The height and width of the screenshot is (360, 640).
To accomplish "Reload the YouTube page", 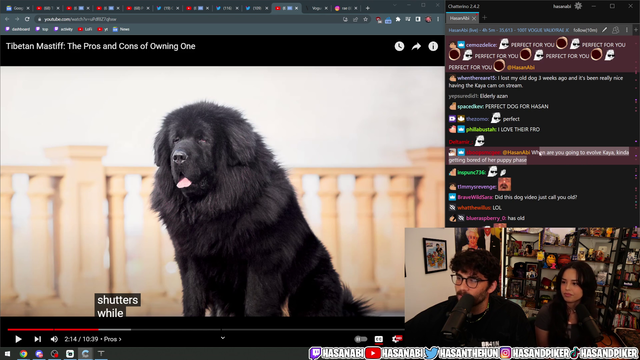I will tap(27, 19).
